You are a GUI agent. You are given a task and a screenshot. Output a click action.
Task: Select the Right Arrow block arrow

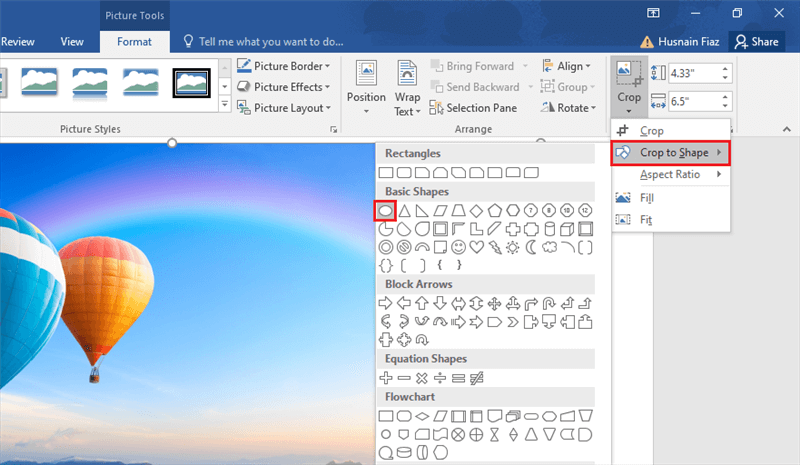(386, 303)
